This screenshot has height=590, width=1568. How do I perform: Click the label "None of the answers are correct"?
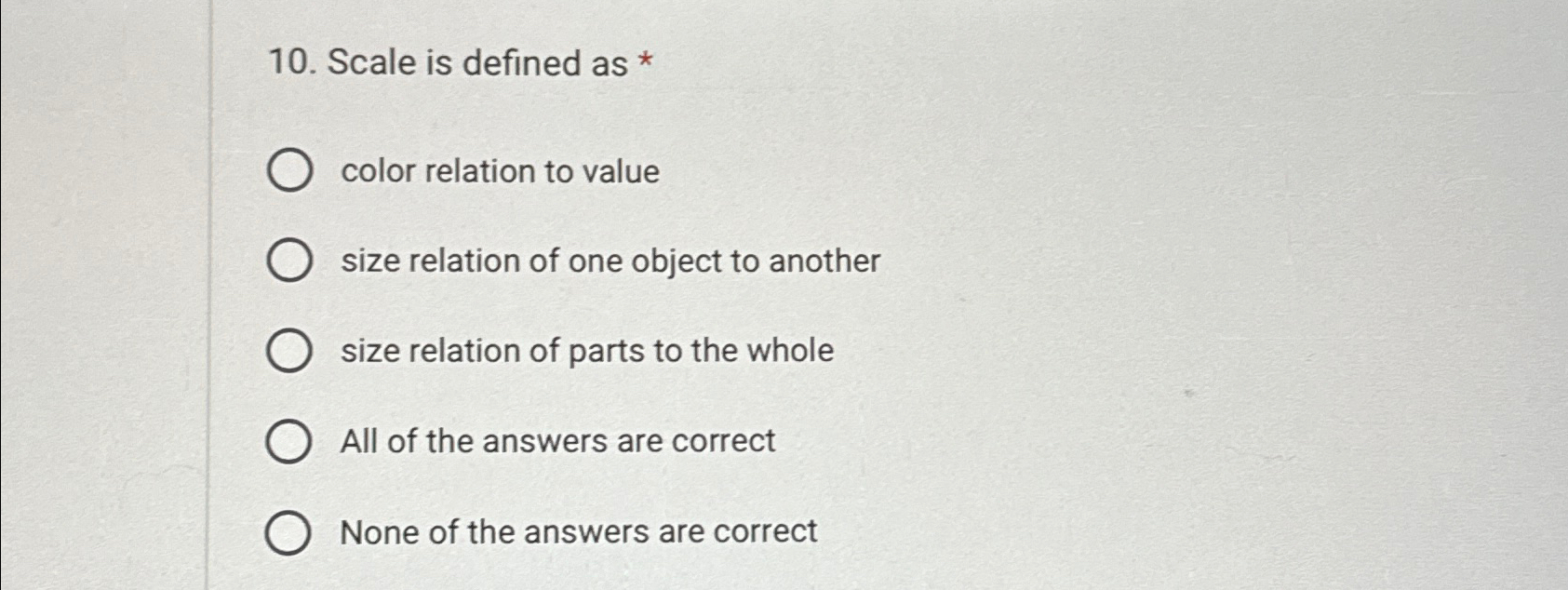point(578,531)
